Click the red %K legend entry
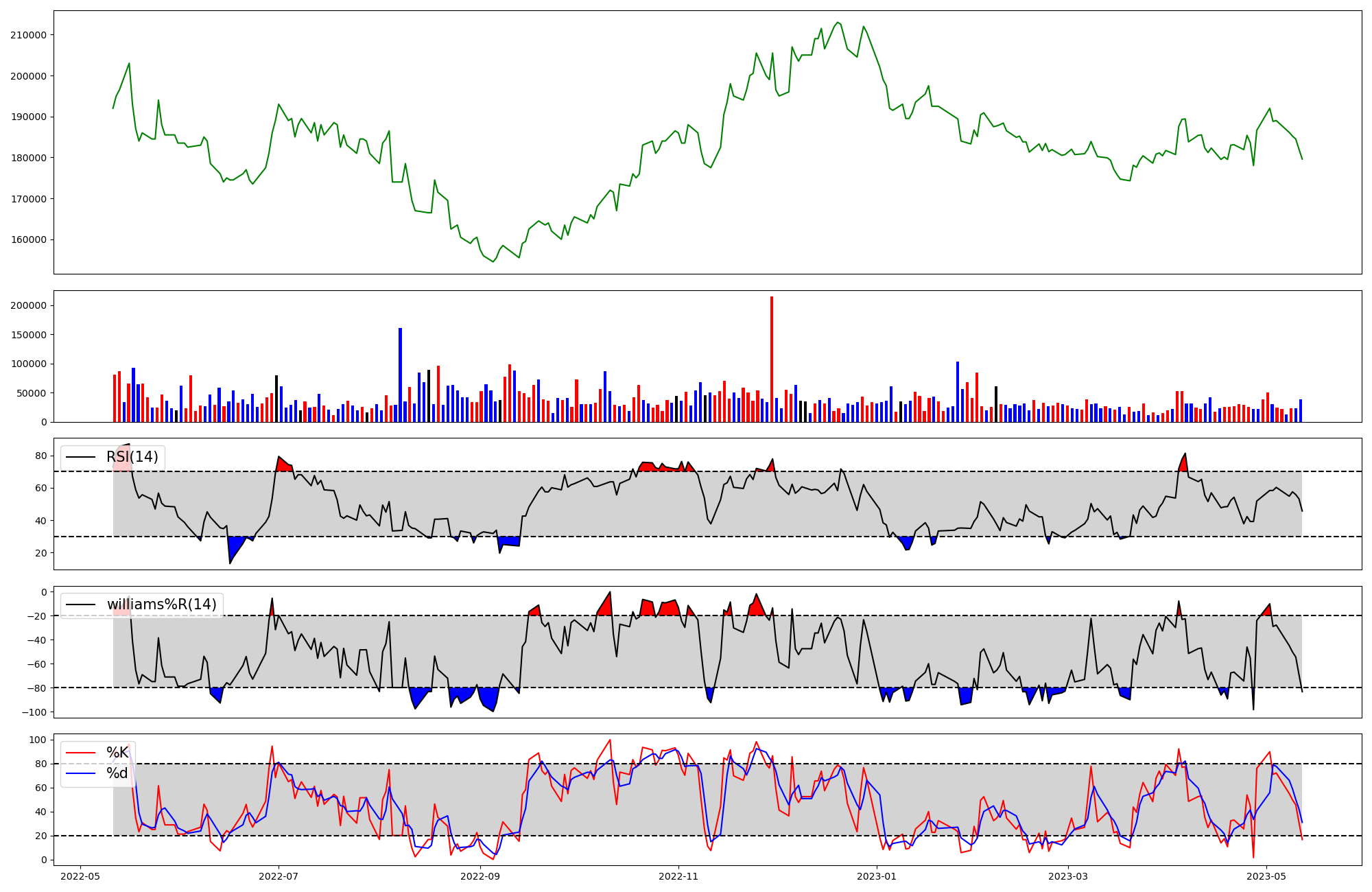Image resolution: width=1372 pixels, height=892 pixels. coord(117,753)
